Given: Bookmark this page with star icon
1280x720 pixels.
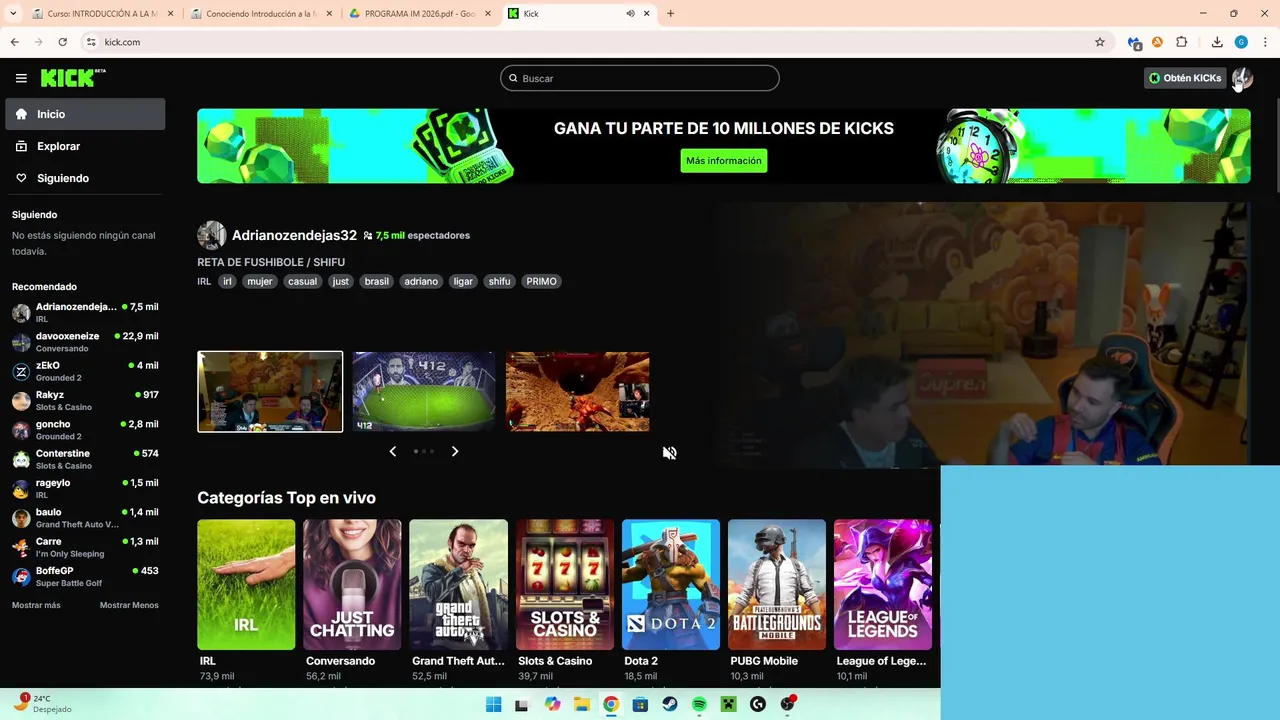Looking at the screenshot, I should point(1100,42).
